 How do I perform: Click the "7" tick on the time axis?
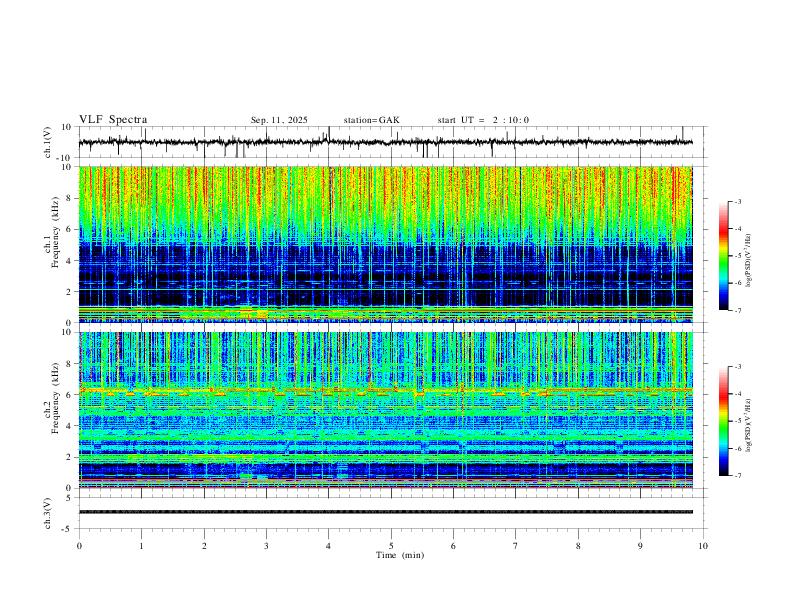pyautogui.click(x=516, y=546)
